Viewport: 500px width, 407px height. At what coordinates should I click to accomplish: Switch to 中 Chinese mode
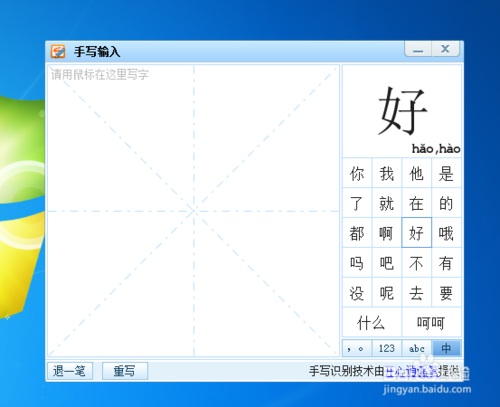(x=446, y=348)
